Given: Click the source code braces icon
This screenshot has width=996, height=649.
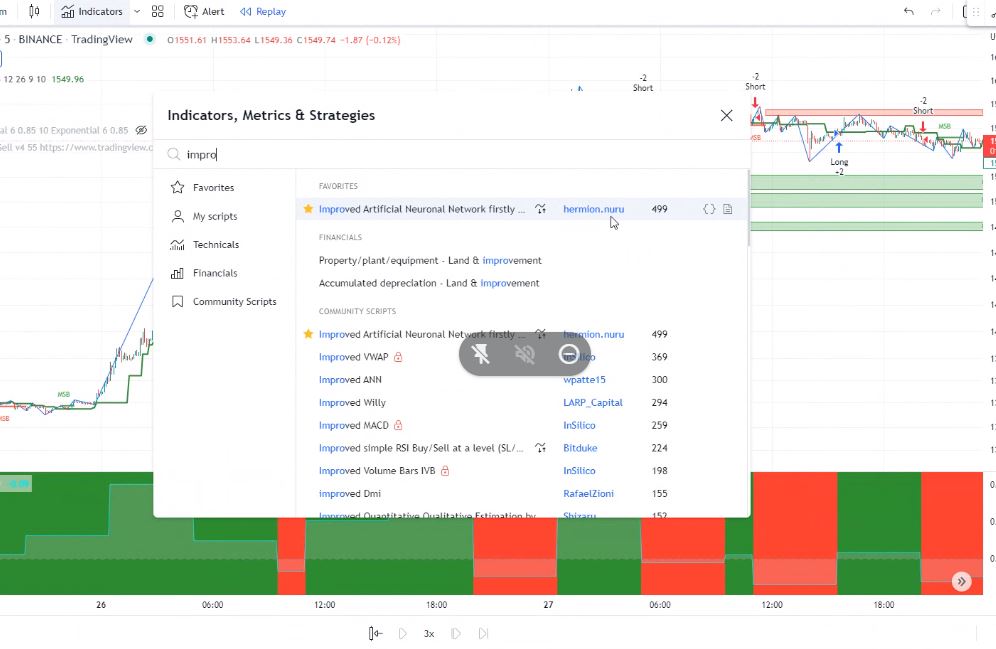Looking at the screenshot, I should click(x=709, y=209).
